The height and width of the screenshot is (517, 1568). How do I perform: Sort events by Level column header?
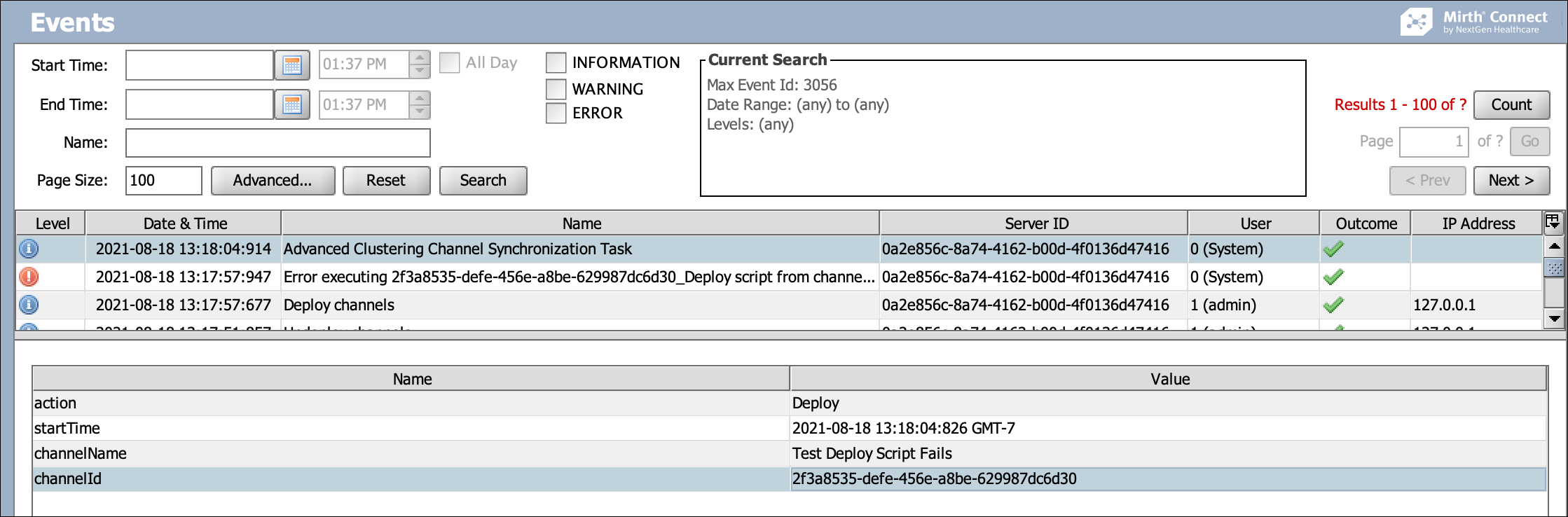pyautogui.click(x=52, y=223)
